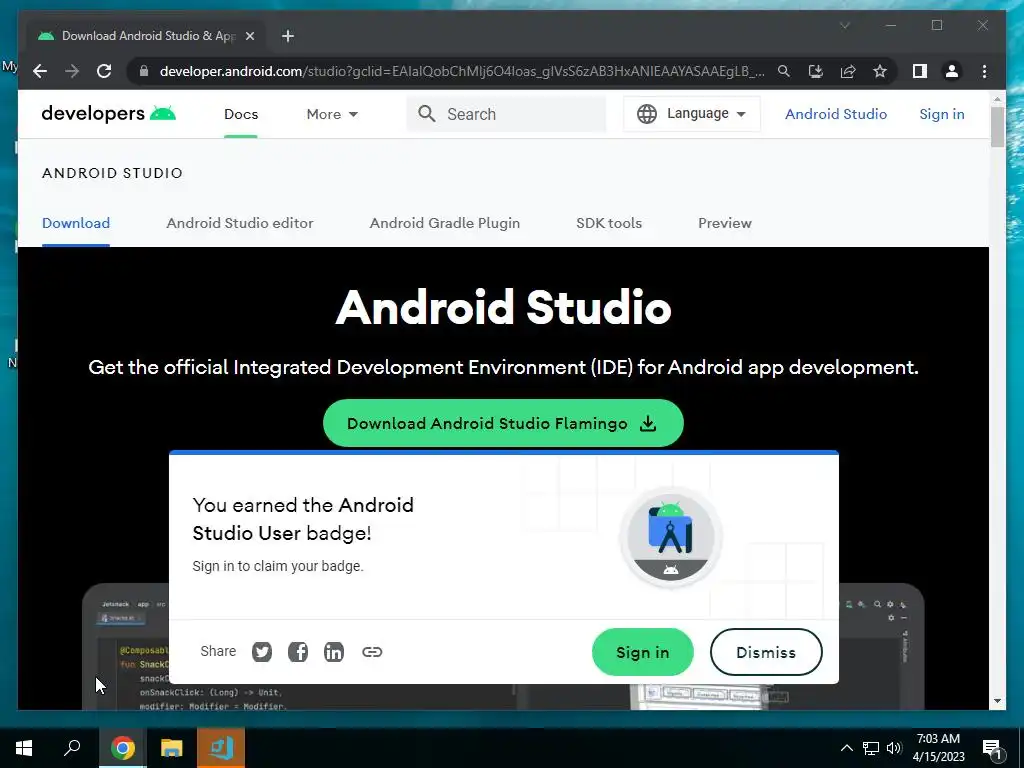Switch to Android Studio editor tab
The image size is (1024, 768).
point(240,223)
